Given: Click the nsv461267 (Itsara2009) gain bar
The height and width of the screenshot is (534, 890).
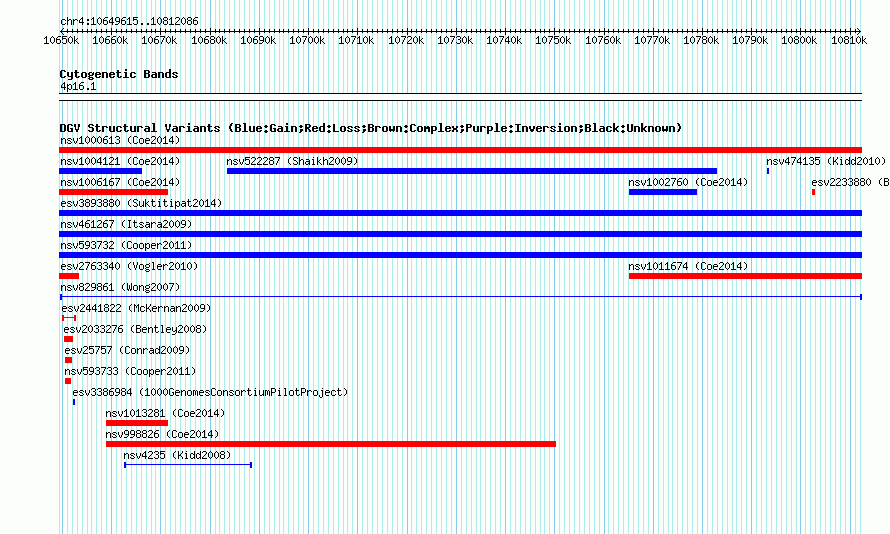Looking at the screenshot, I should [460, 234].
